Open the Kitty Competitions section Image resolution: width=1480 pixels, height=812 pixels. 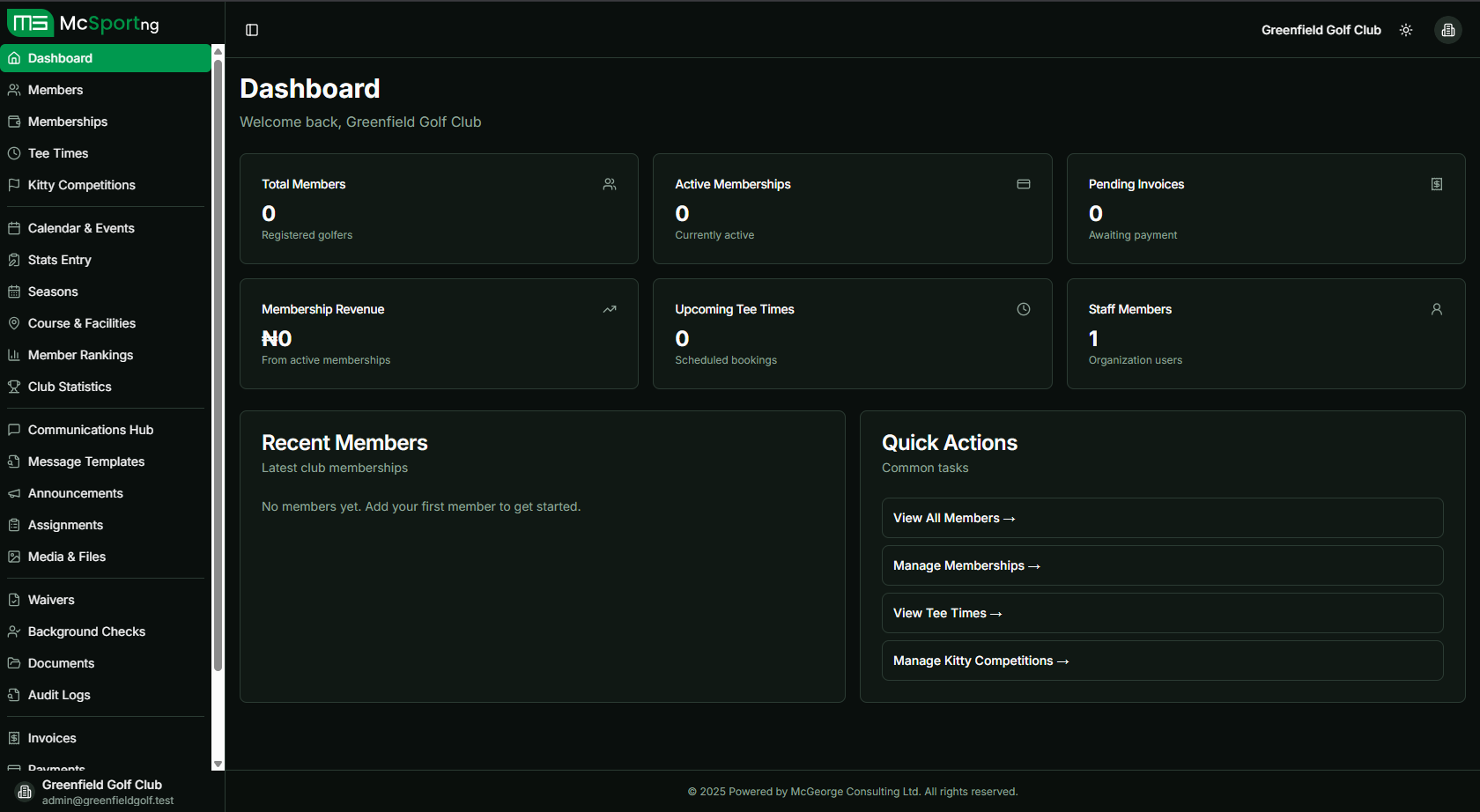(x=81, y=185)
